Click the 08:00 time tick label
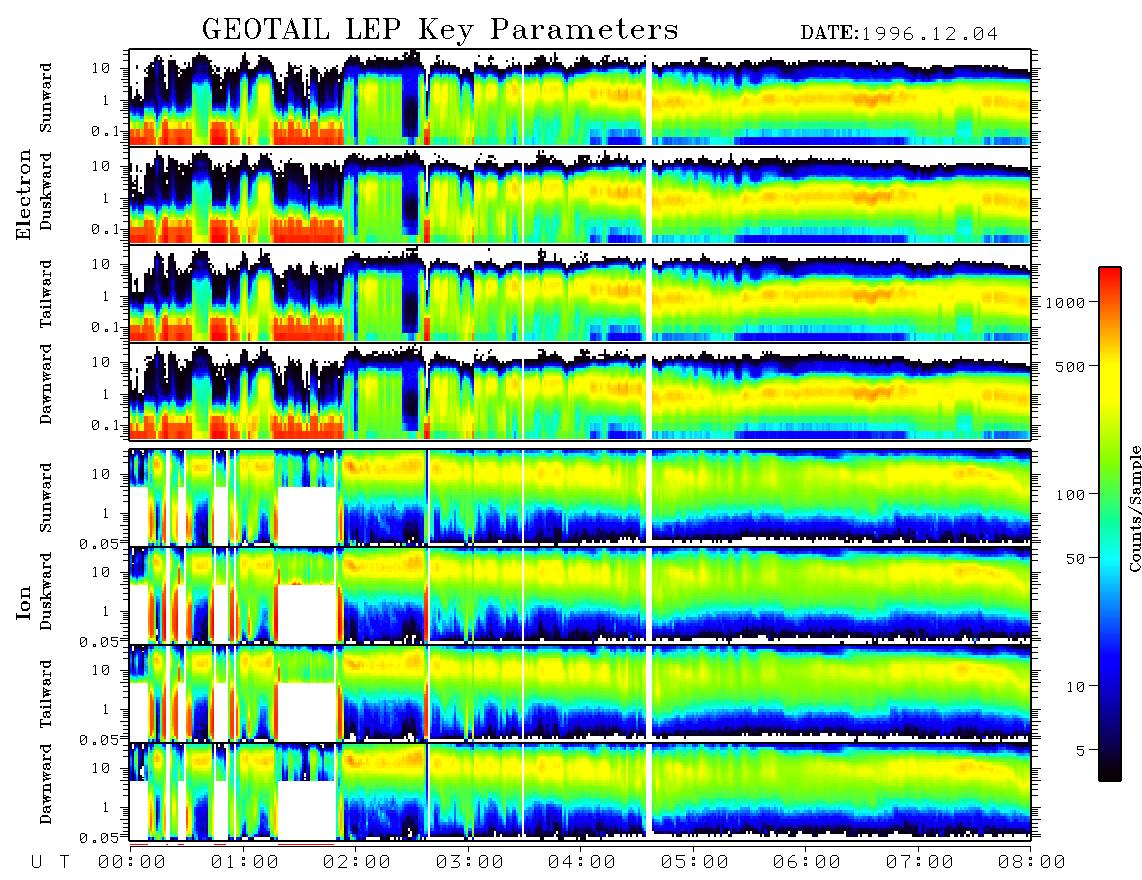Screen dimensions: 1142x880 point(1031,862)
